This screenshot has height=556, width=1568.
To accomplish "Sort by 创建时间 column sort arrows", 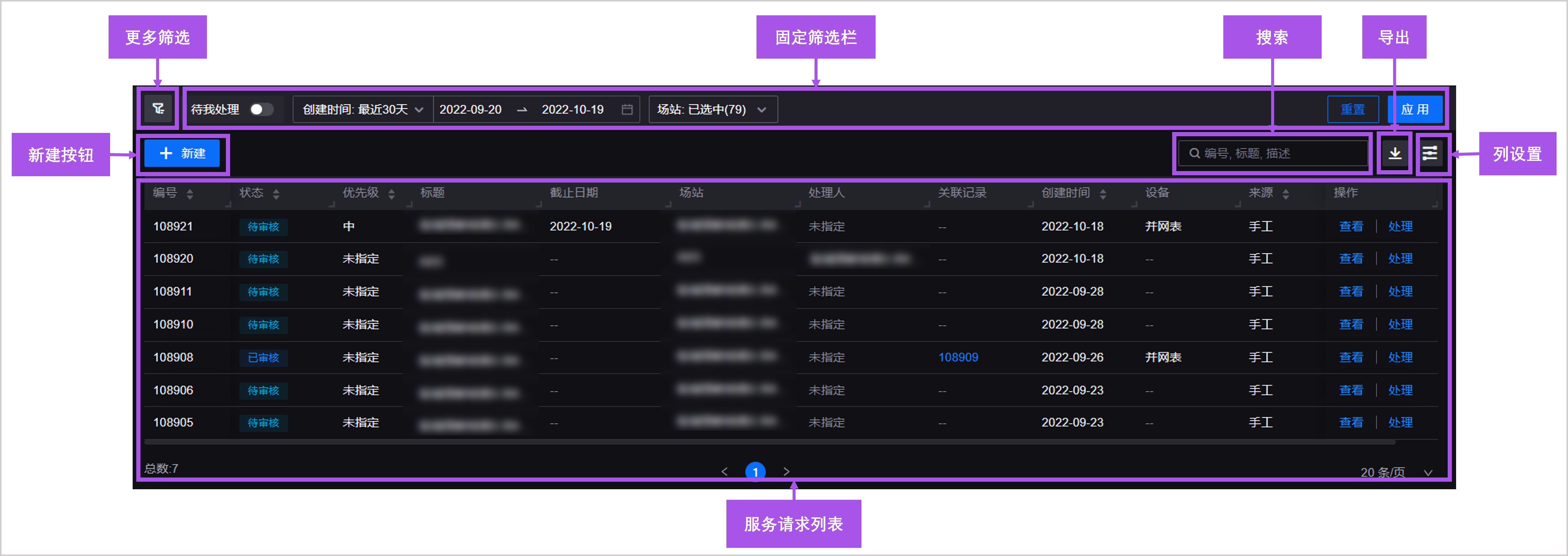I will click(1103, 193).
